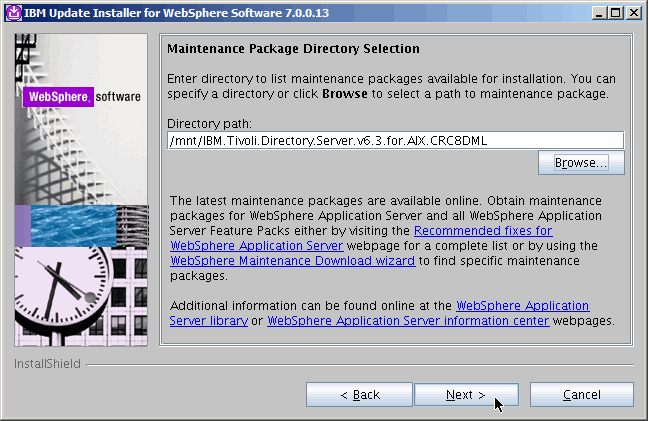Minimize the Update Installer window

[x=598, y=12]
